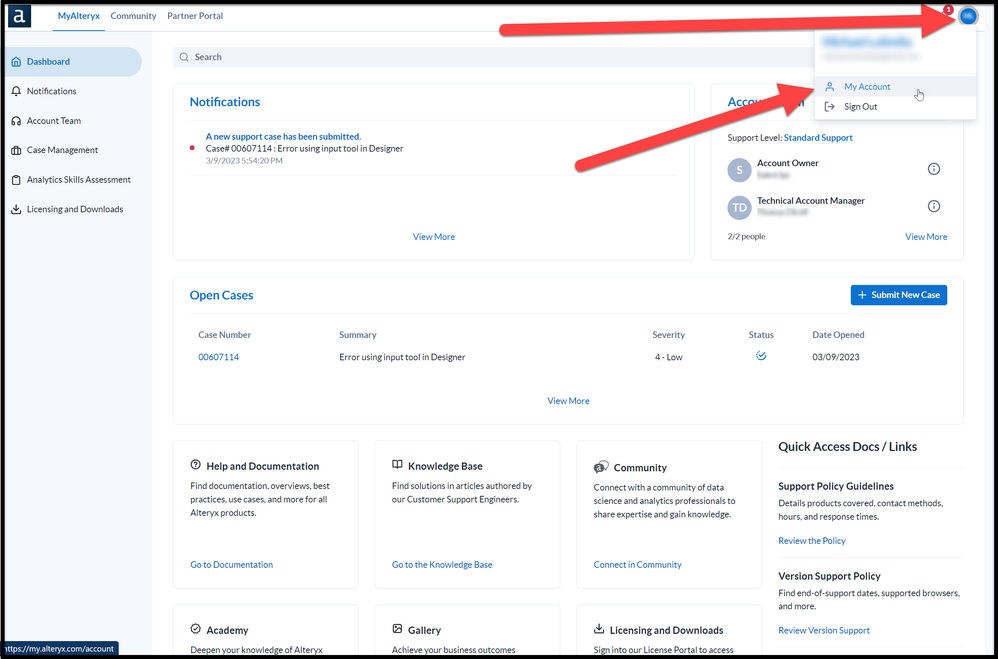Click the Notifications bell icon in sidebar

pos(17,91)
